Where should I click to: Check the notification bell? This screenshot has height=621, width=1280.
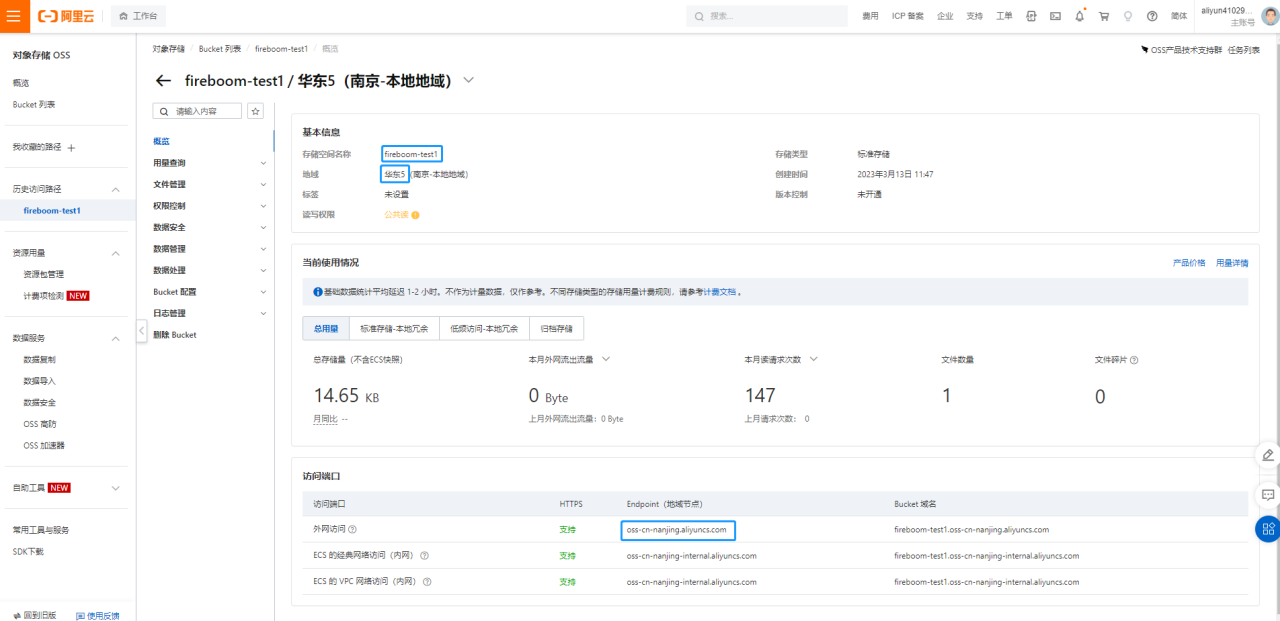[x=1079, y=16]
